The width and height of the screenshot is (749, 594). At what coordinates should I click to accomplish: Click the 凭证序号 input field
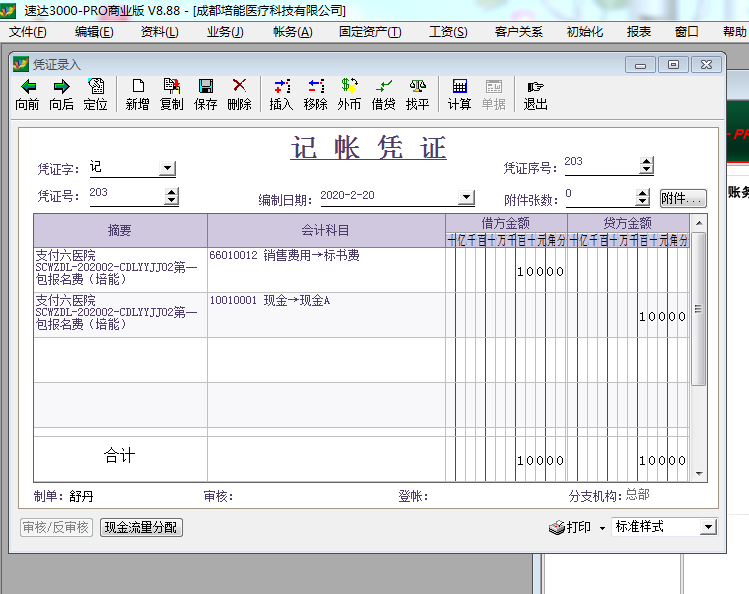pos(602,165)
